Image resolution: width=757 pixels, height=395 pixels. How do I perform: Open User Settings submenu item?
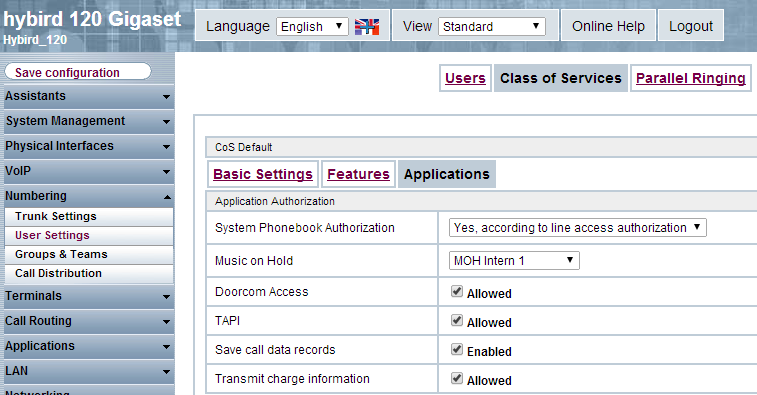[89, 235]
